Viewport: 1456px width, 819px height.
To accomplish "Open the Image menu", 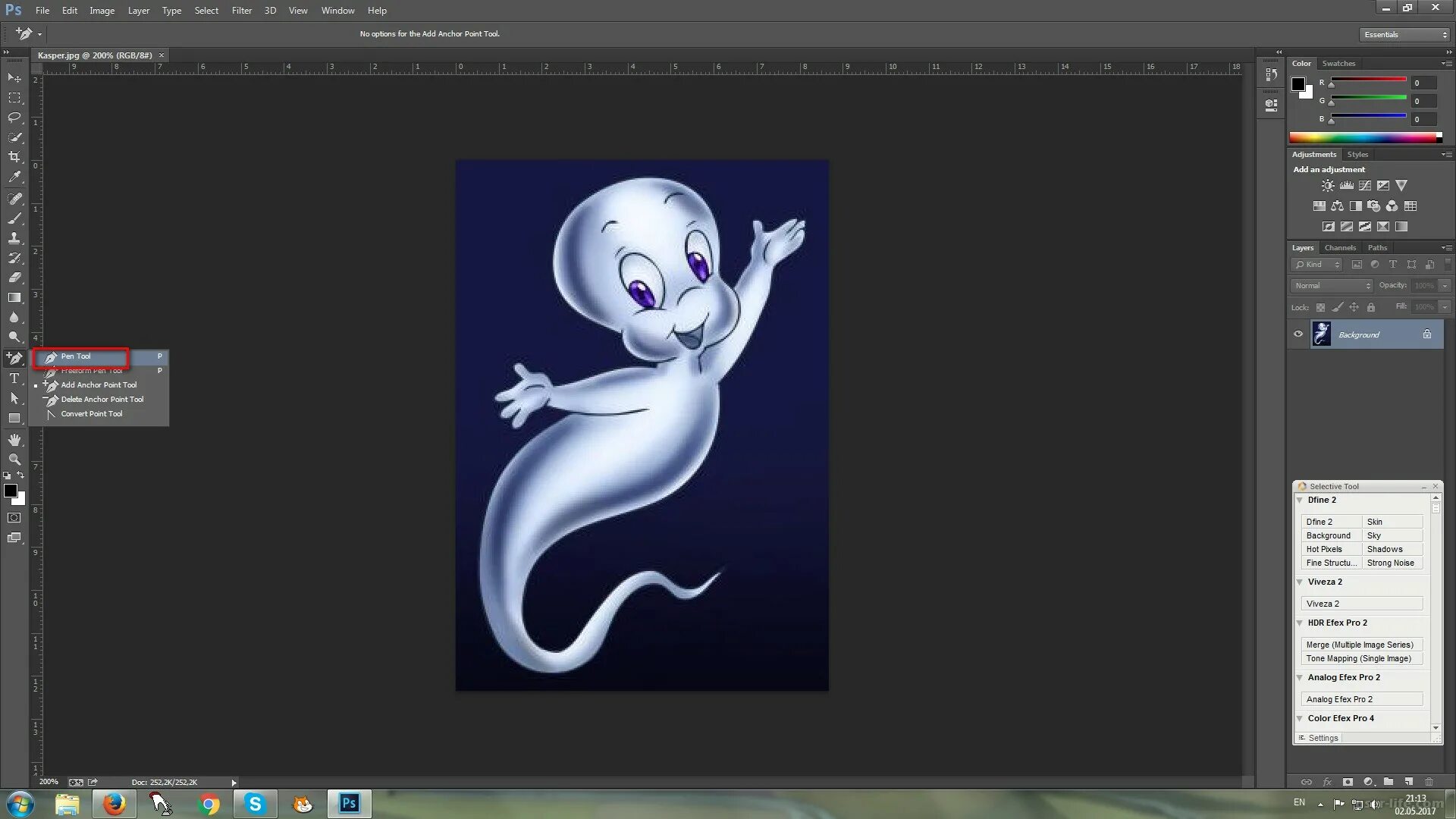I will pos(102,11).
